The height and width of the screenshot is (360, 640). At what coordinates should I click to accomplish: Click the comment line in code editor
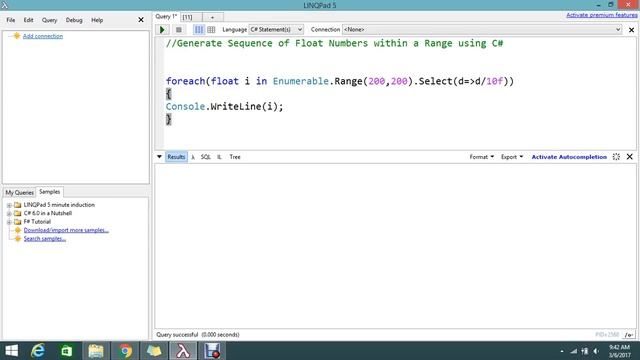334,43
